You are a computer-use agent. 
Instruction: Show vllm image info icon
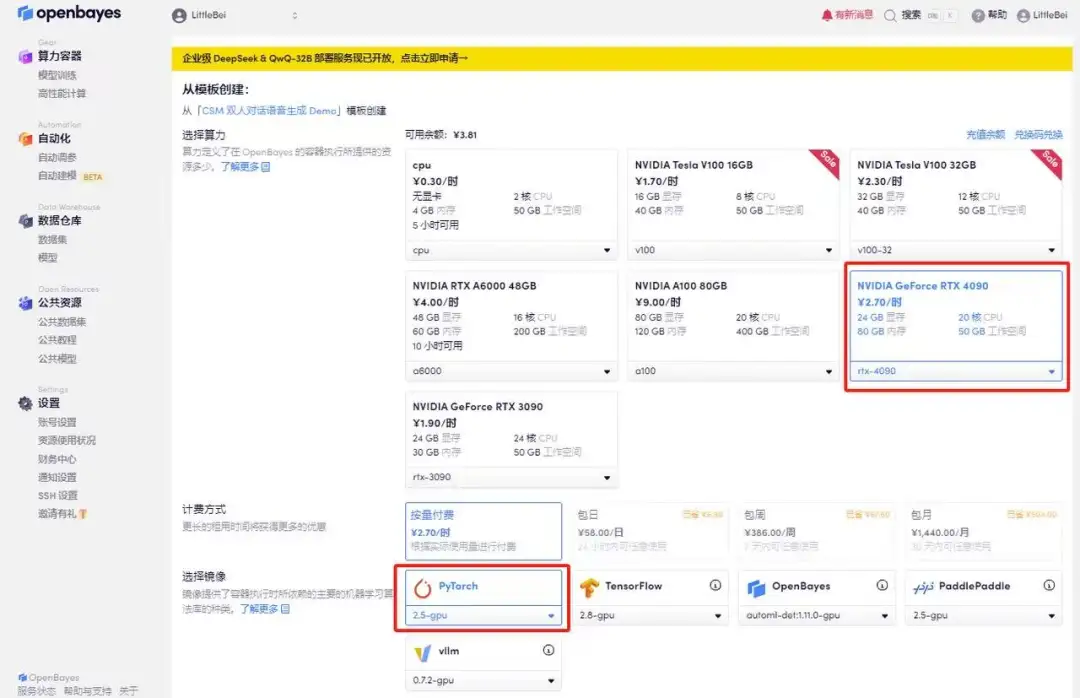coord(548,650)
